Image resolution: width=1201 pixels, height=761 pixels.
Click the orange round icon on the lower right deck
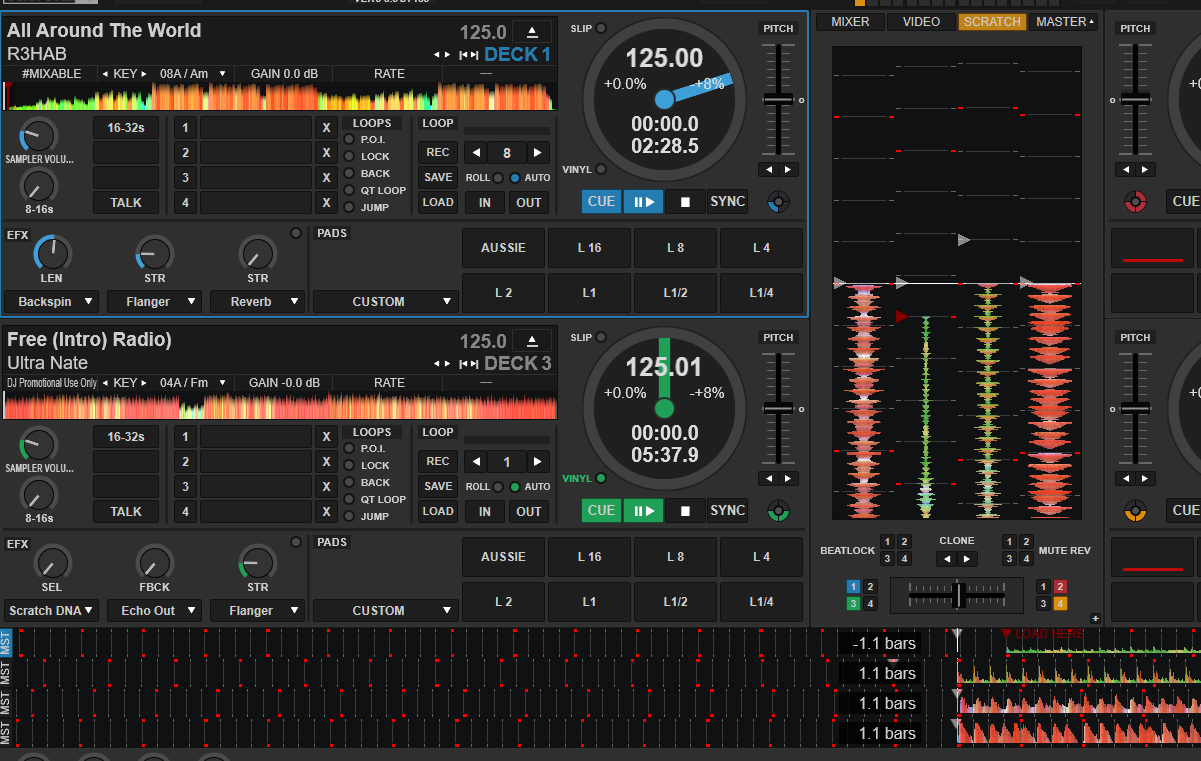(x=1134, y=511)
